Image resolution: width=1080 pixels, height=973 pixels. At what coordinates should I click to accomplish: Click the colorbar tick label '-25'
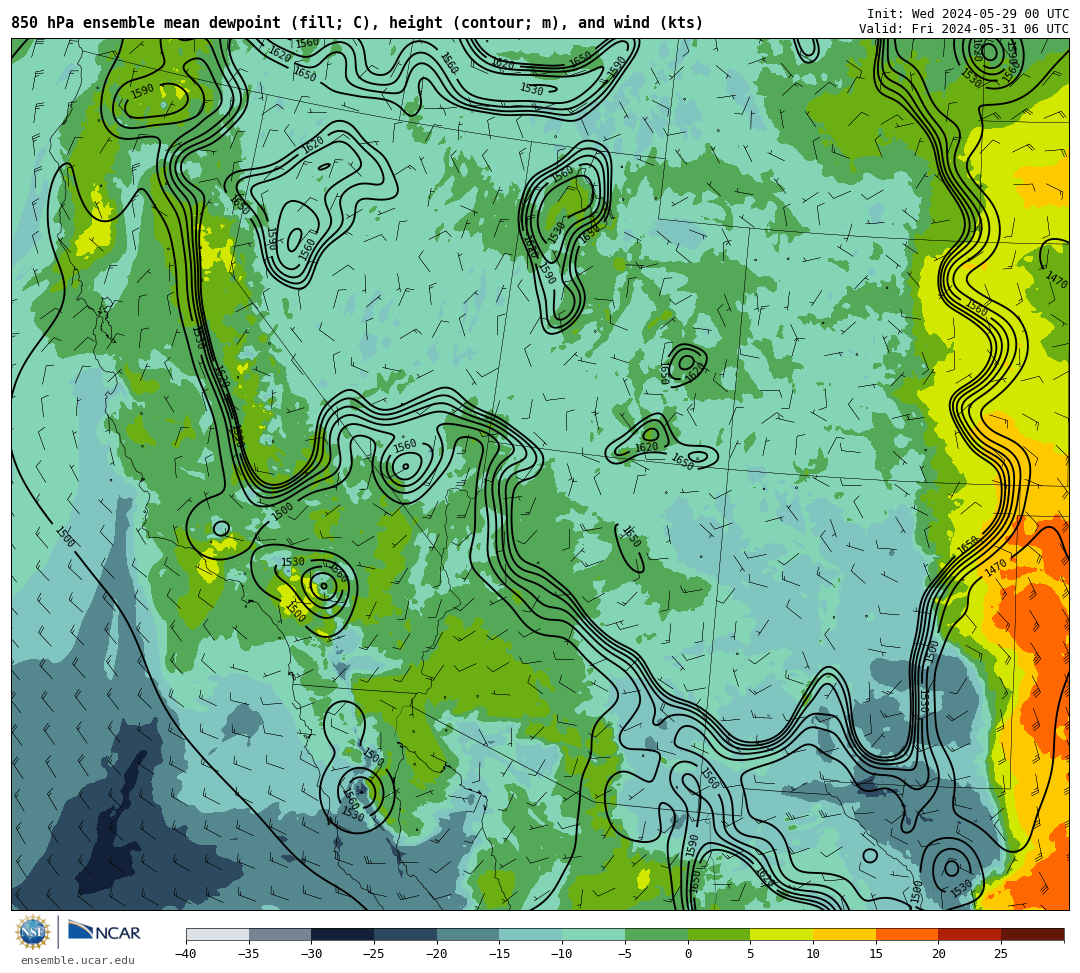click(x=373, y=954)
